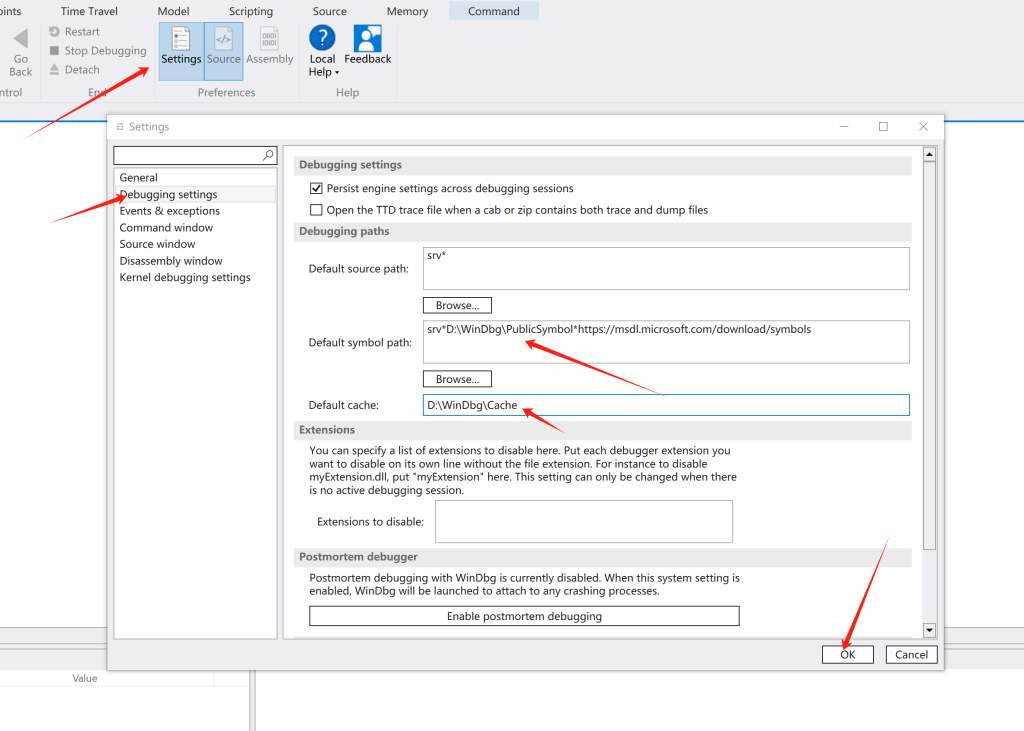The image size is (1024, 731).
Task: Enable Open the TTD trace file checkbox
Action: [x=317, y=210]
